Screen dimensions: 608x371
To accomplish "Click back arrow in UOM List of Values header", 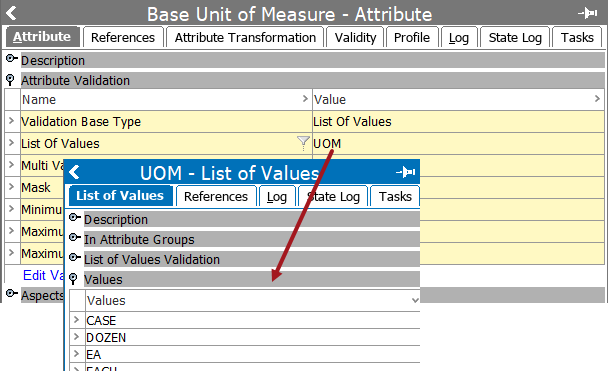I will pyautogui.click(x=74, y=172).
